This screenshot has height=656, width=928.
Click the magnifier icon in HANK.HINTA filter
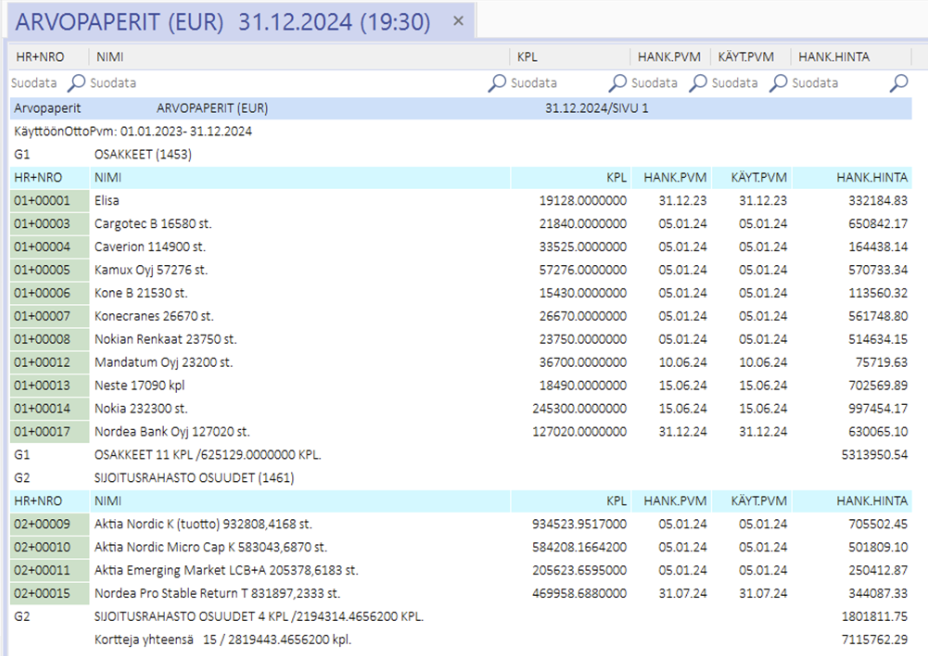tap(899, 83)
